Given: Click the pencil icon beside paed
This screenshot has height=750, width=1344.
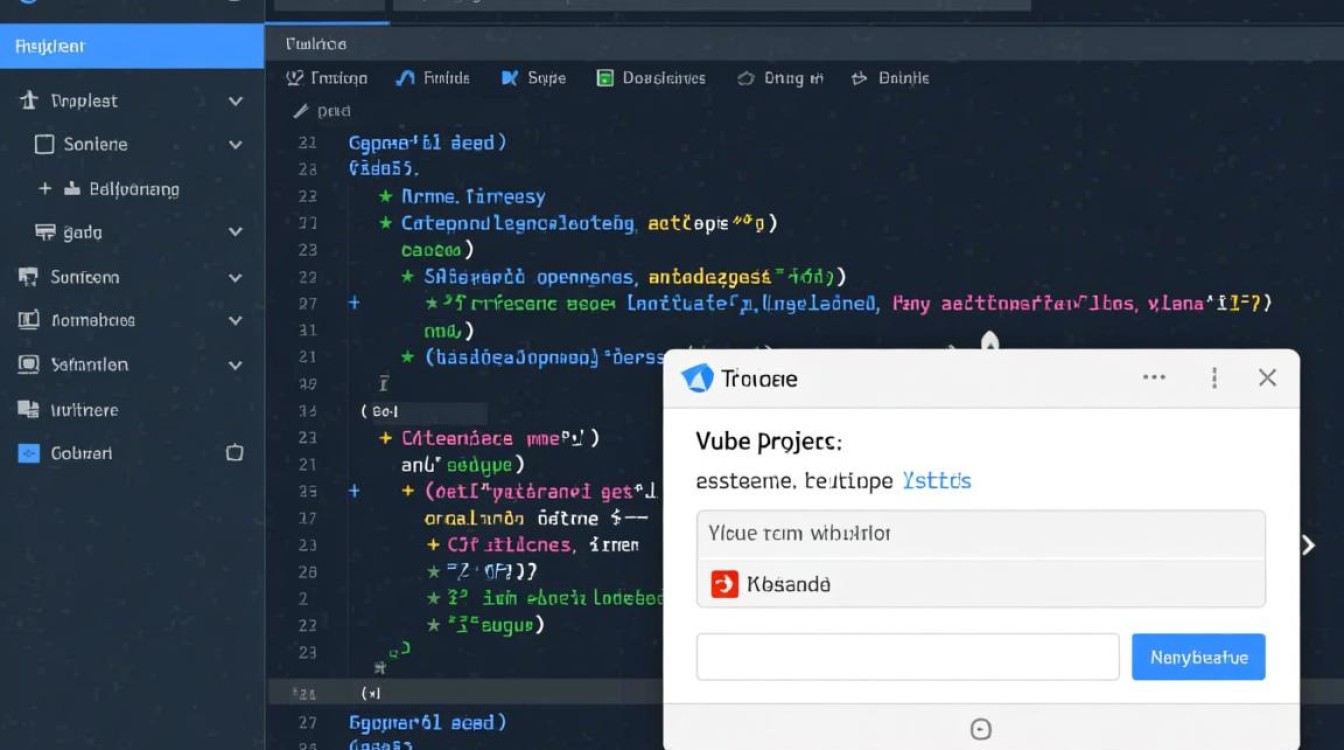Looking at the screenshot, I should click(x=300, y=112).
